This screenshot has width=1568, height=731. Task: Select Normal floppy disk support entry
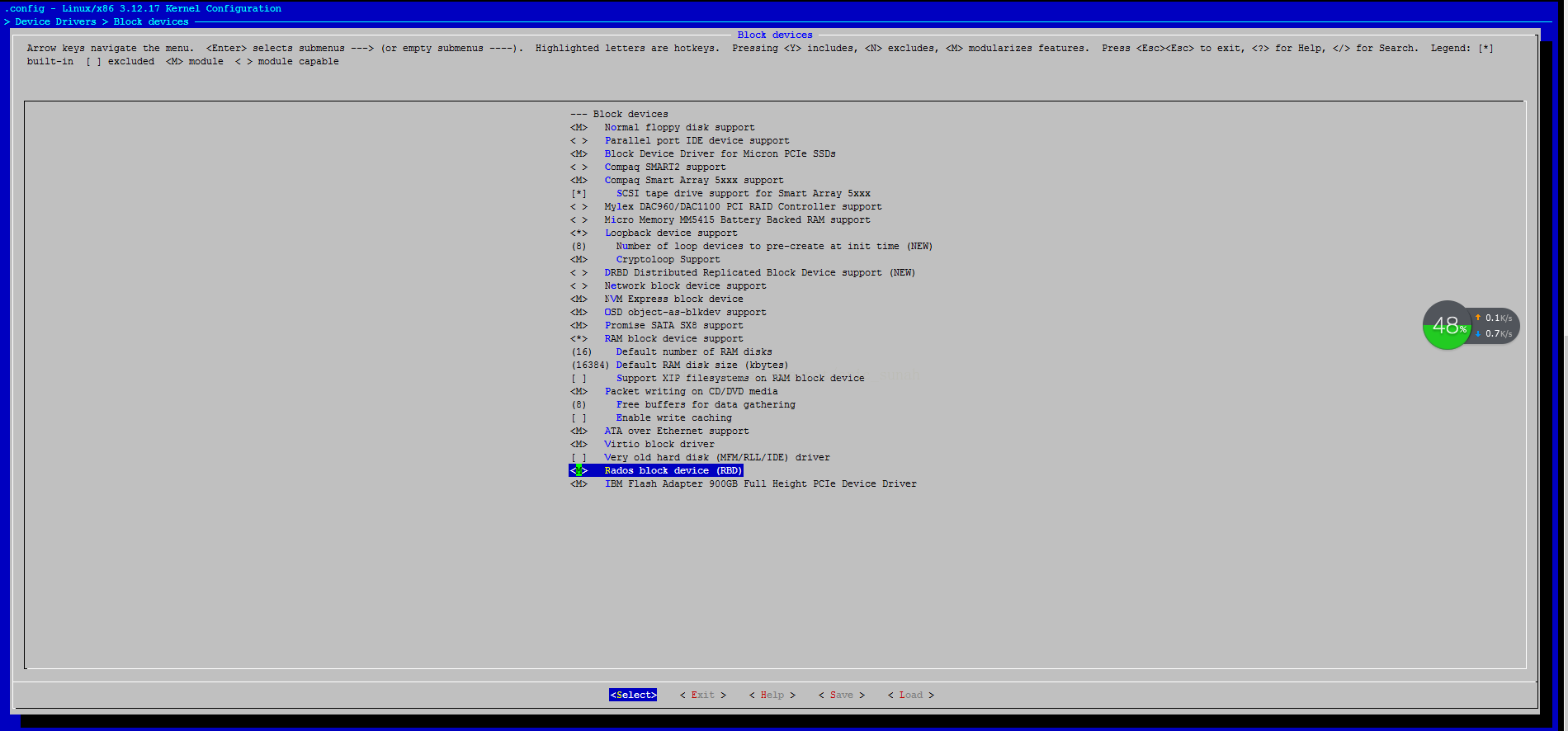(x=662, y=127)
